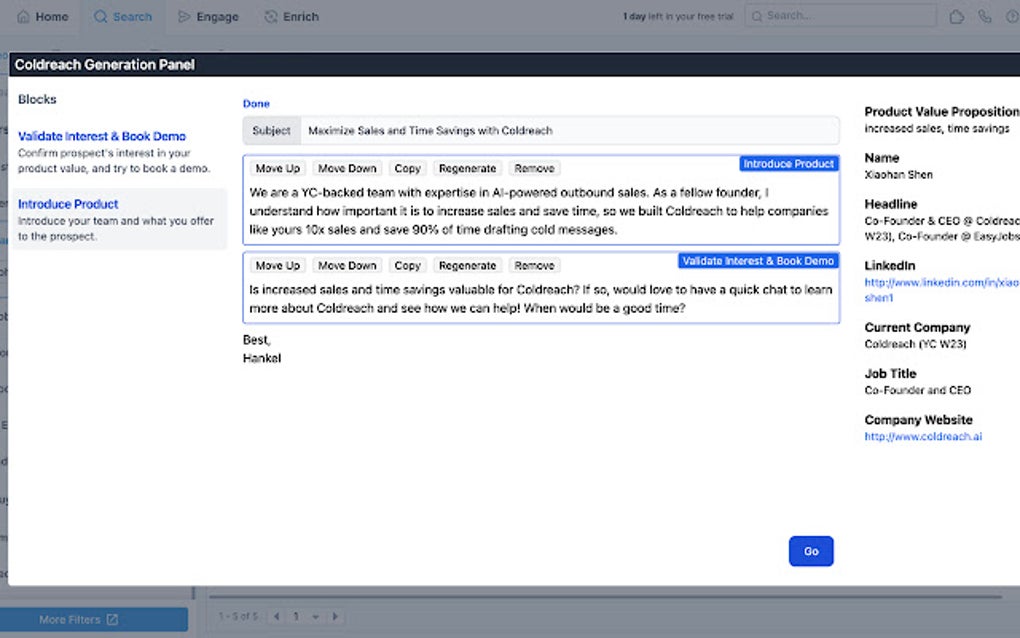Click the '1 day left in your free trial' notice

(678, 16)
